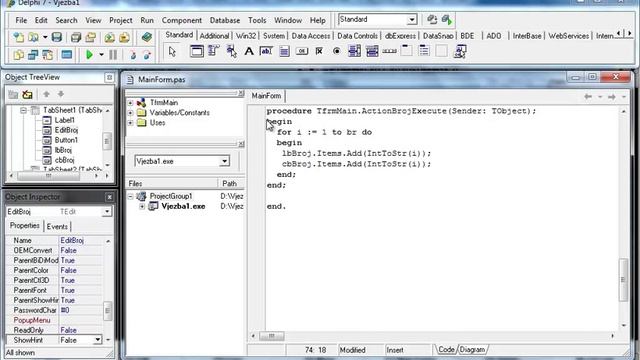The width and height of the screenshot is (640, 360).
Task: Click the Pause debugger icon
Action: coord(113,55)
